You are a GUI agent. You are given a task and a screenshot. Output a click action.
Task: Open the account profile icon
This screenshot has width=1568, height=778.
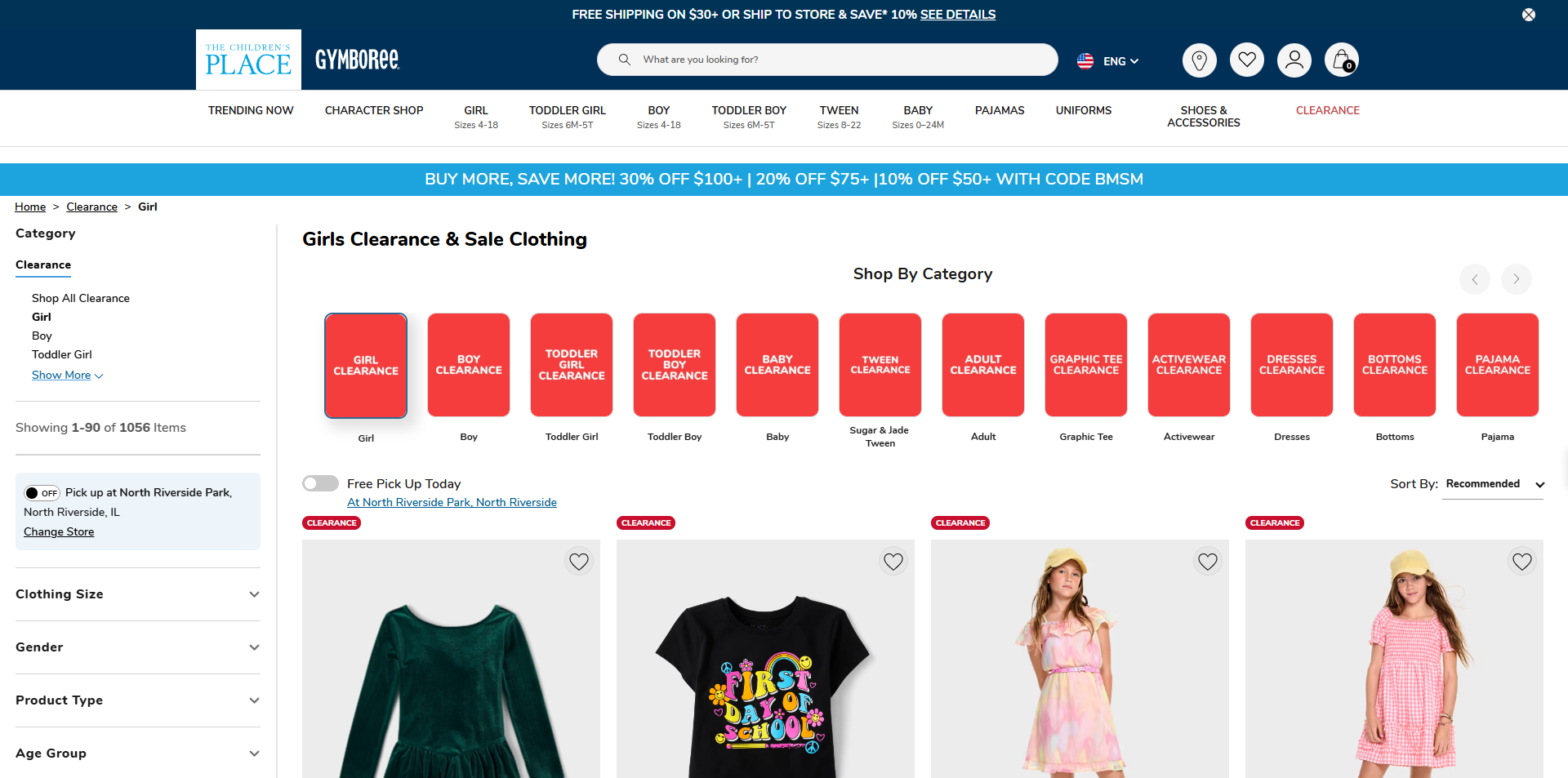(1294, 60)
